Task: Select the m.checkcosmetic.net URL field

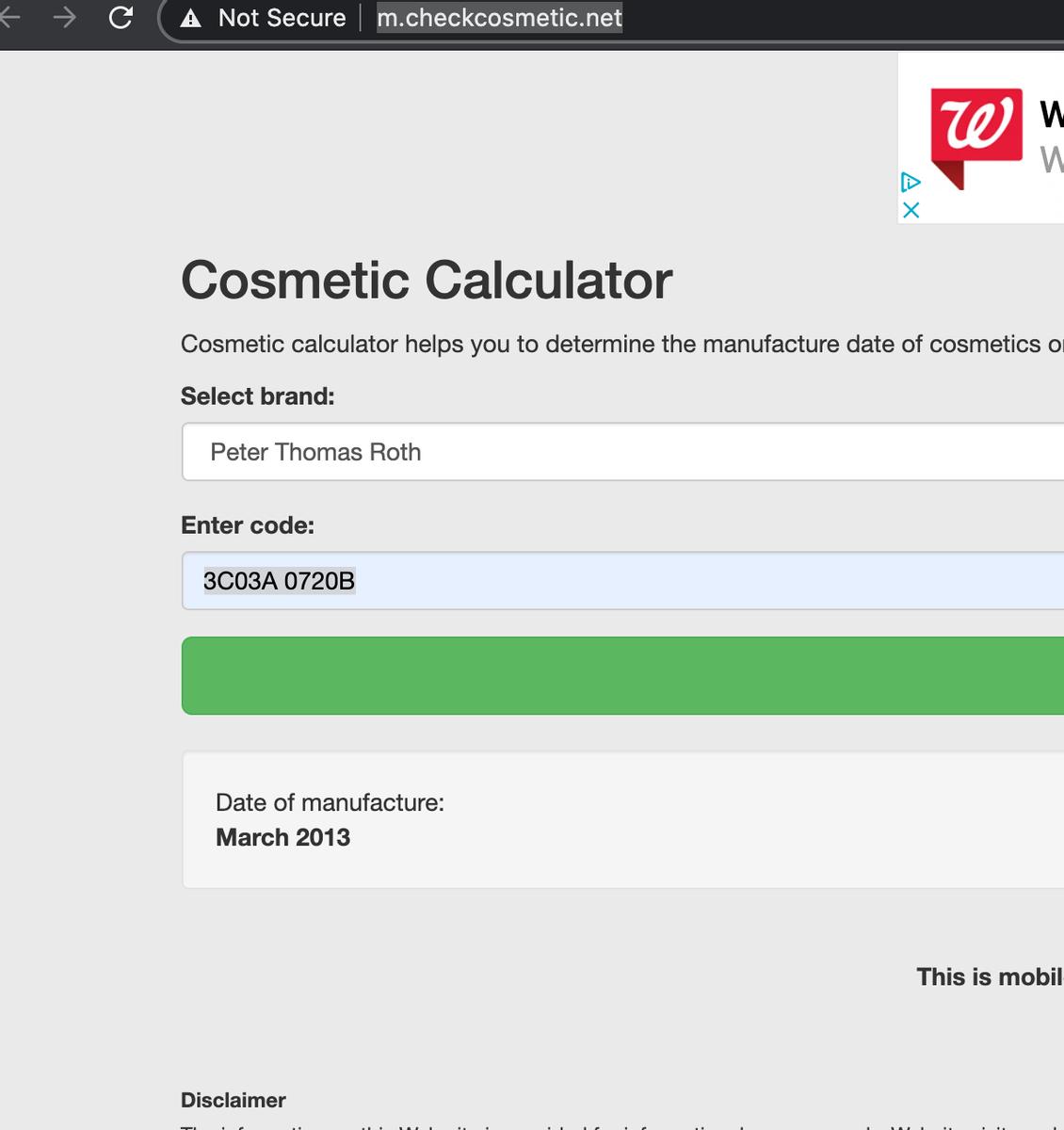Action: [x=499, y=18]
